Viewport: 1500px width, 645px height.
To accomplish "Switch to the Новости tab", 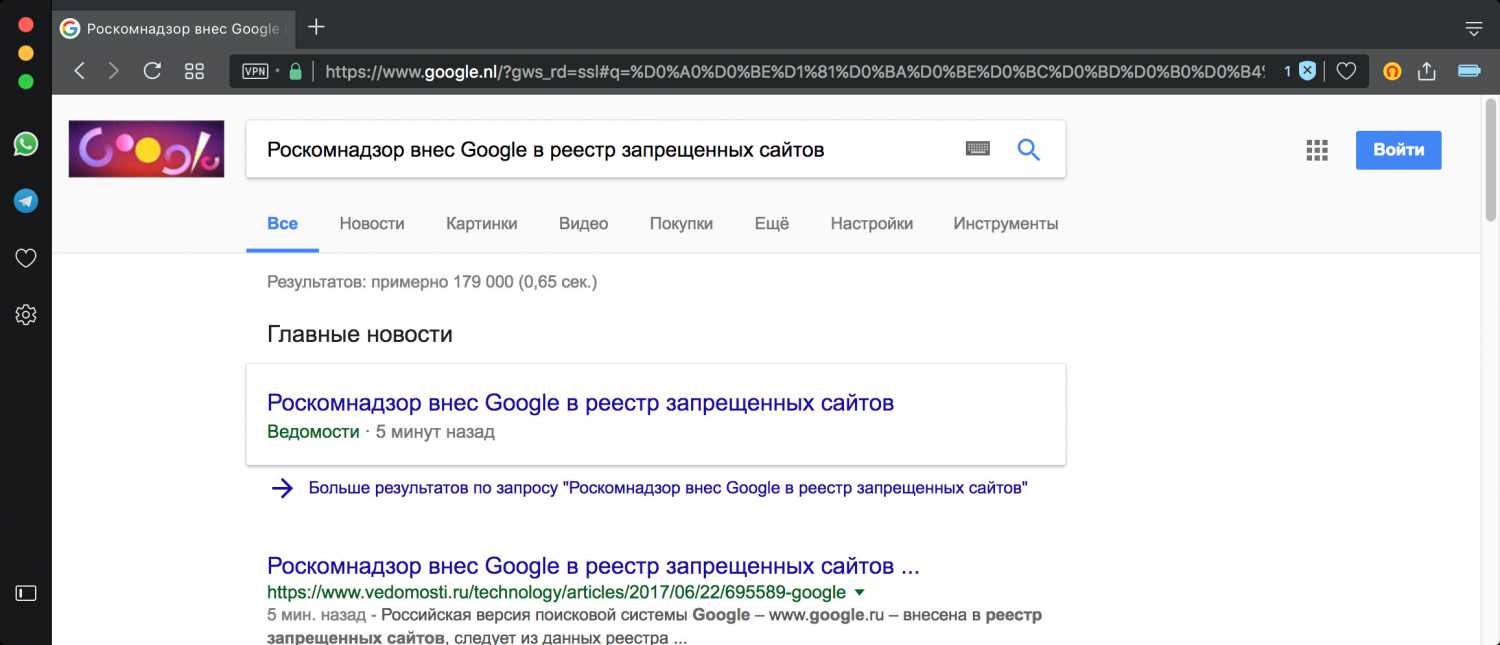I will (x=372, y=224).
